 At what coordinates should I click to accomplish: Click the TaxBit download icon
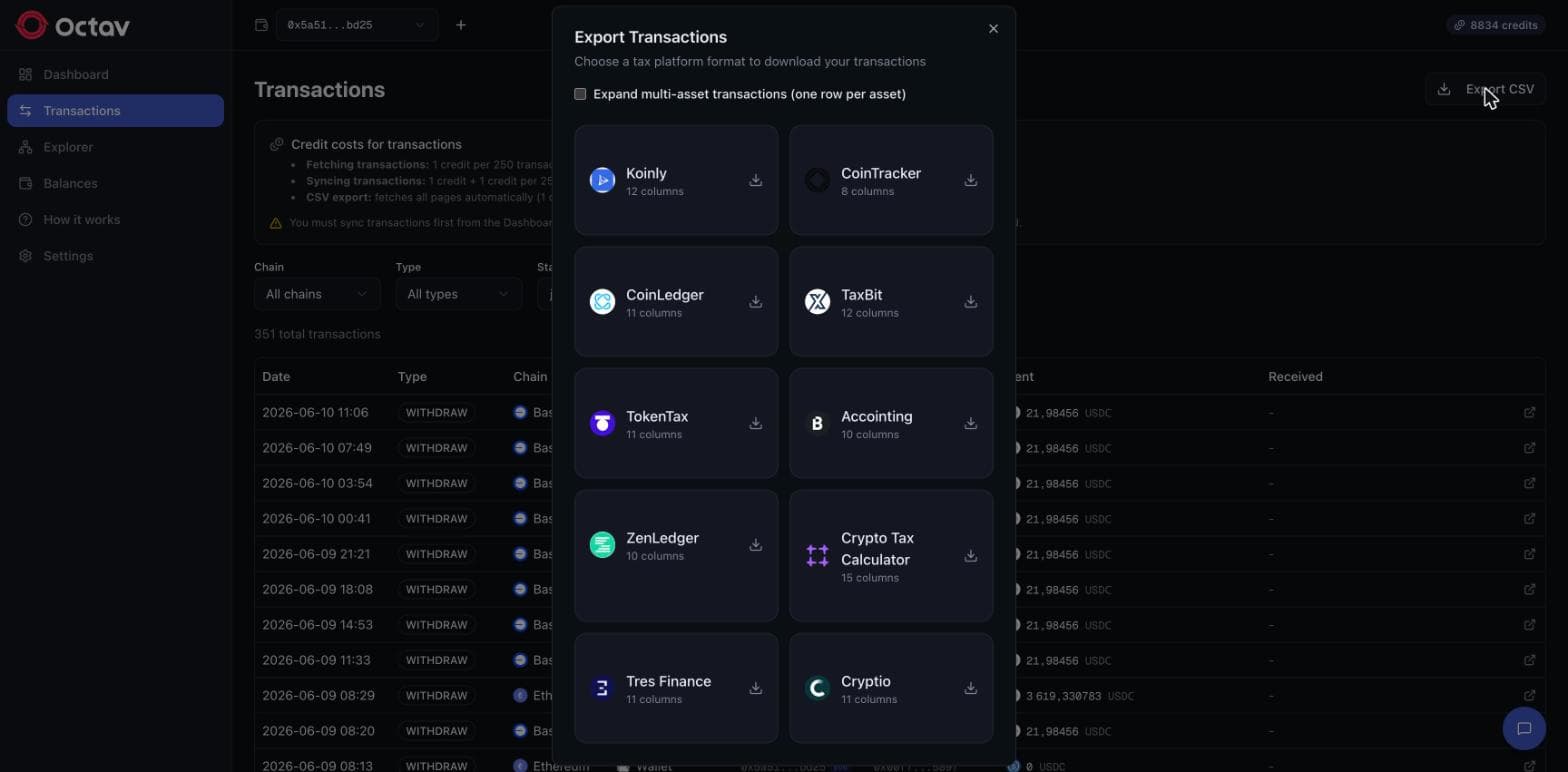970,302
